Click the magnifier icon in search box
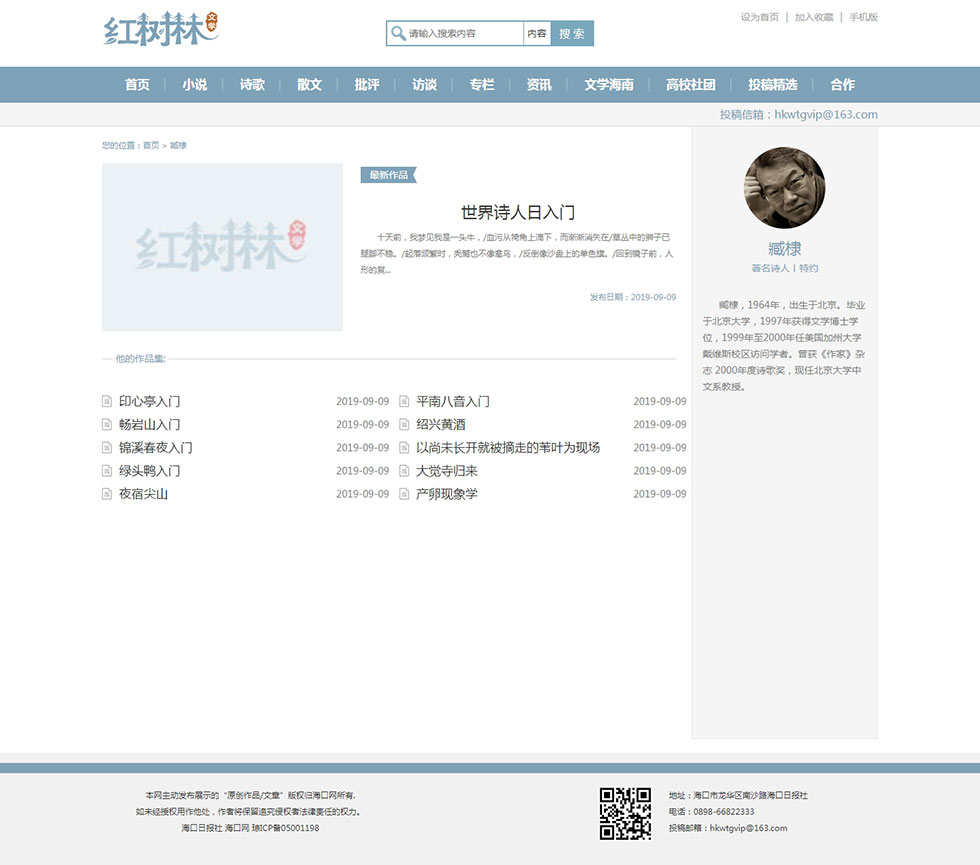The width and height of the screenshot is (980, 865). point(398,34)
